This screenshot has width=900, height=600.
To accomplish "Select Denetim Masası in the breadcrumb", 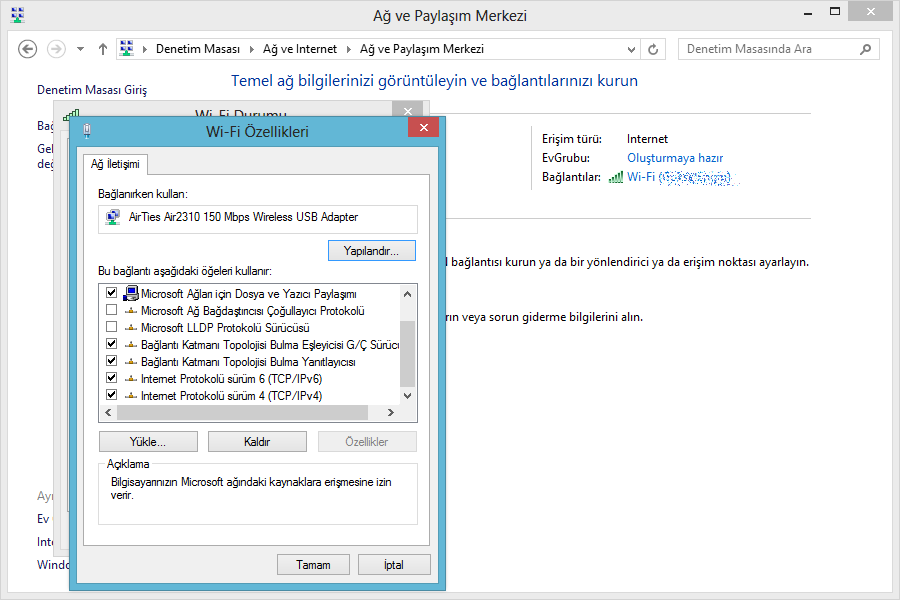I will click(x=198, y=49).
